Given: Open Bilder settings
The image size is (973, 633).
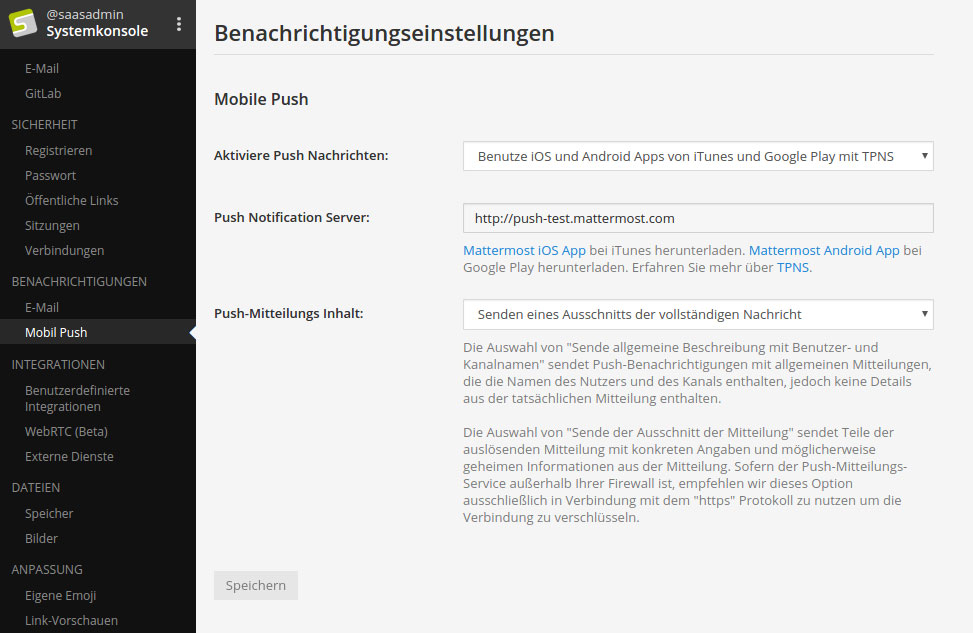Looking at the screenshot, I should coord(41,539).
